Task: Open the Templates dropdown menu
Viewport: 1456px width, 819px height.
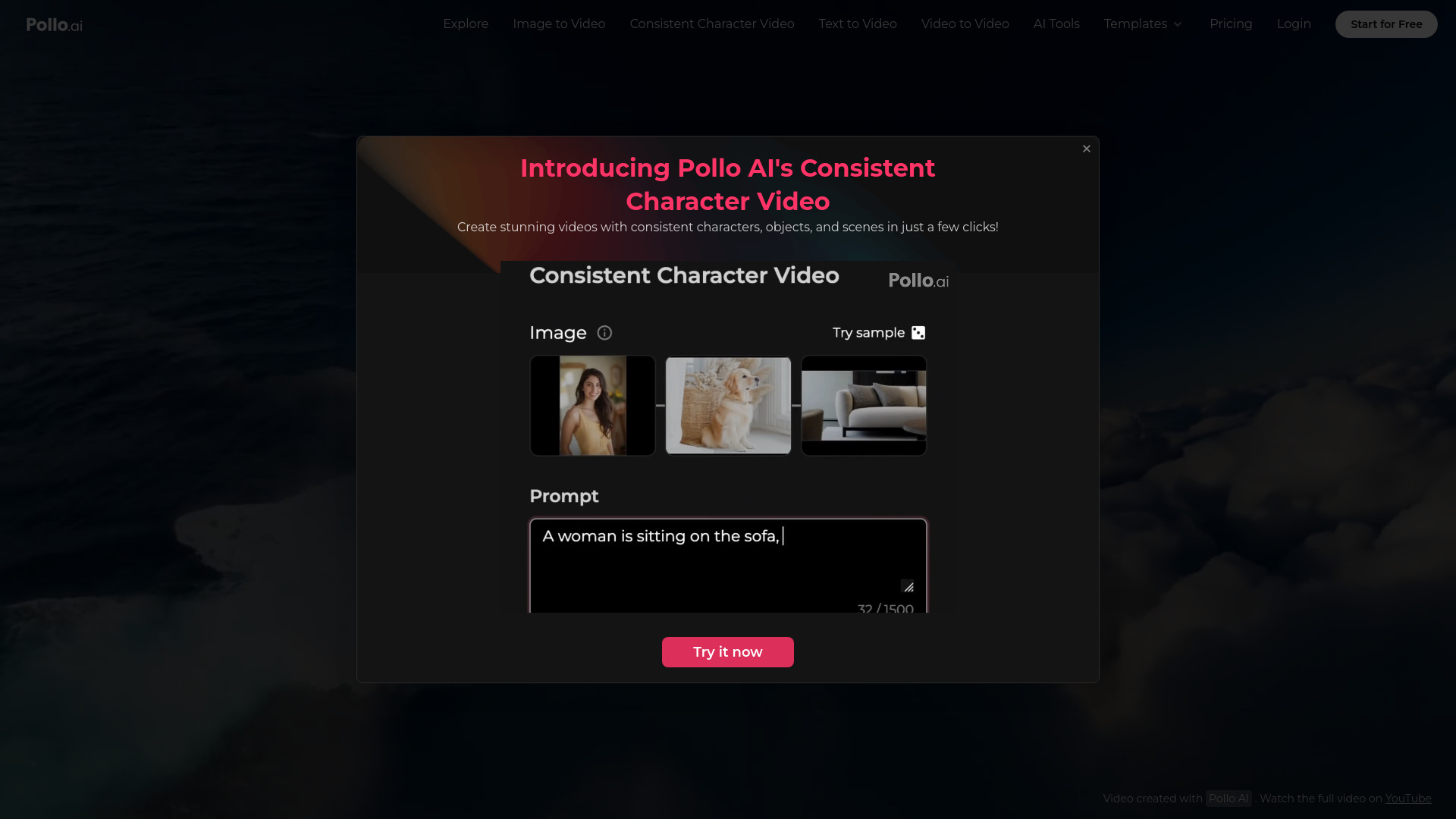Action: [x=1143, y=24]
